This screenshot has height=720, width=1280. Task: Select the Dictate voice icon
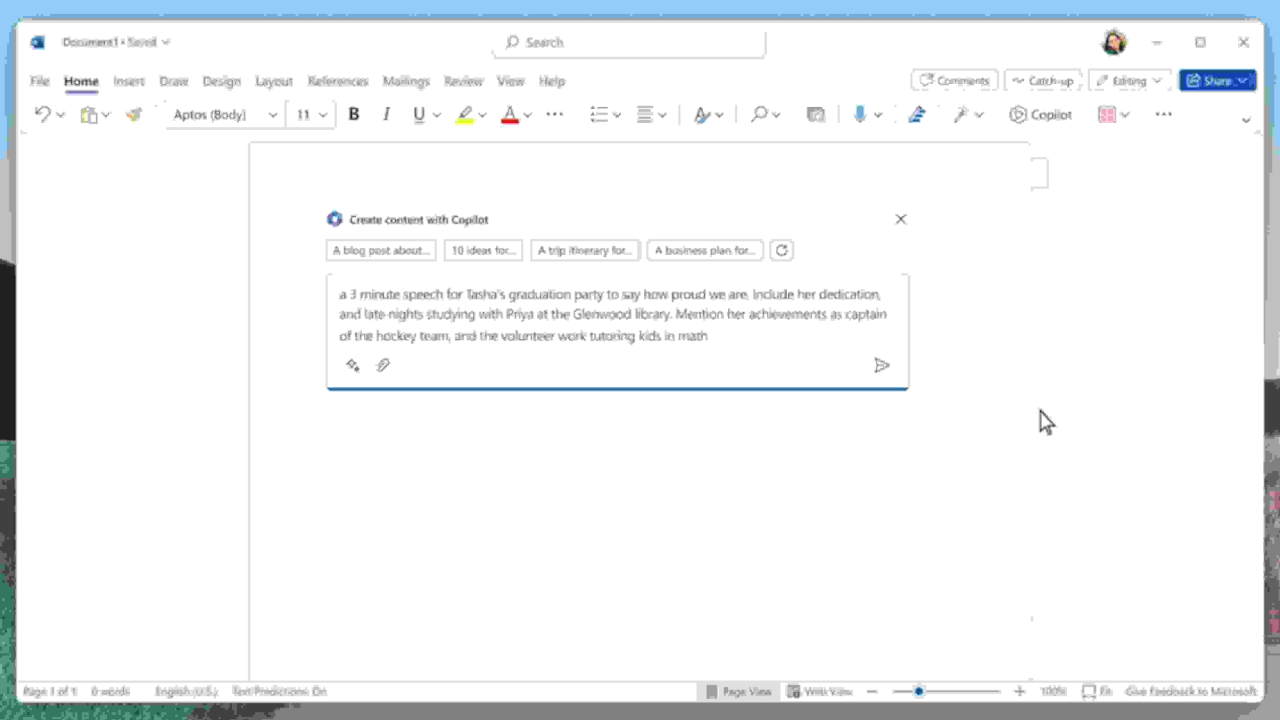click(858, 114)
